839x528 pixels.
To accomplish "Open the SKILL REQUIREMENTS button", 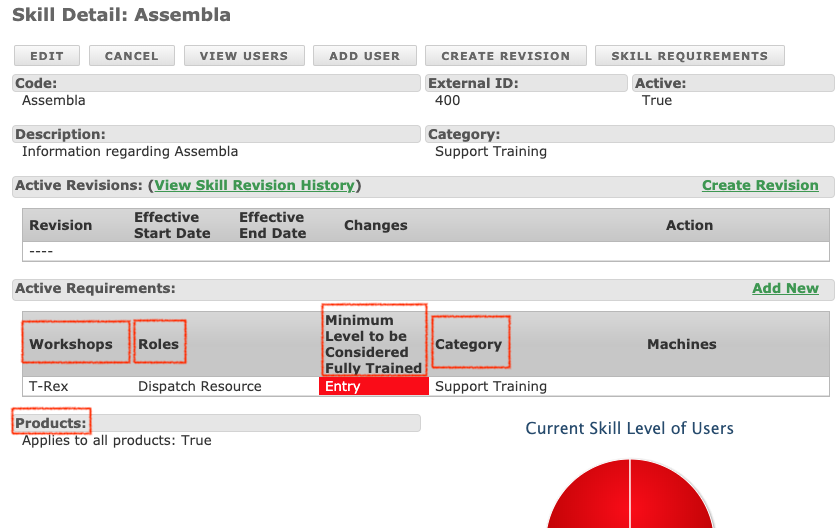I will point(690,56).
